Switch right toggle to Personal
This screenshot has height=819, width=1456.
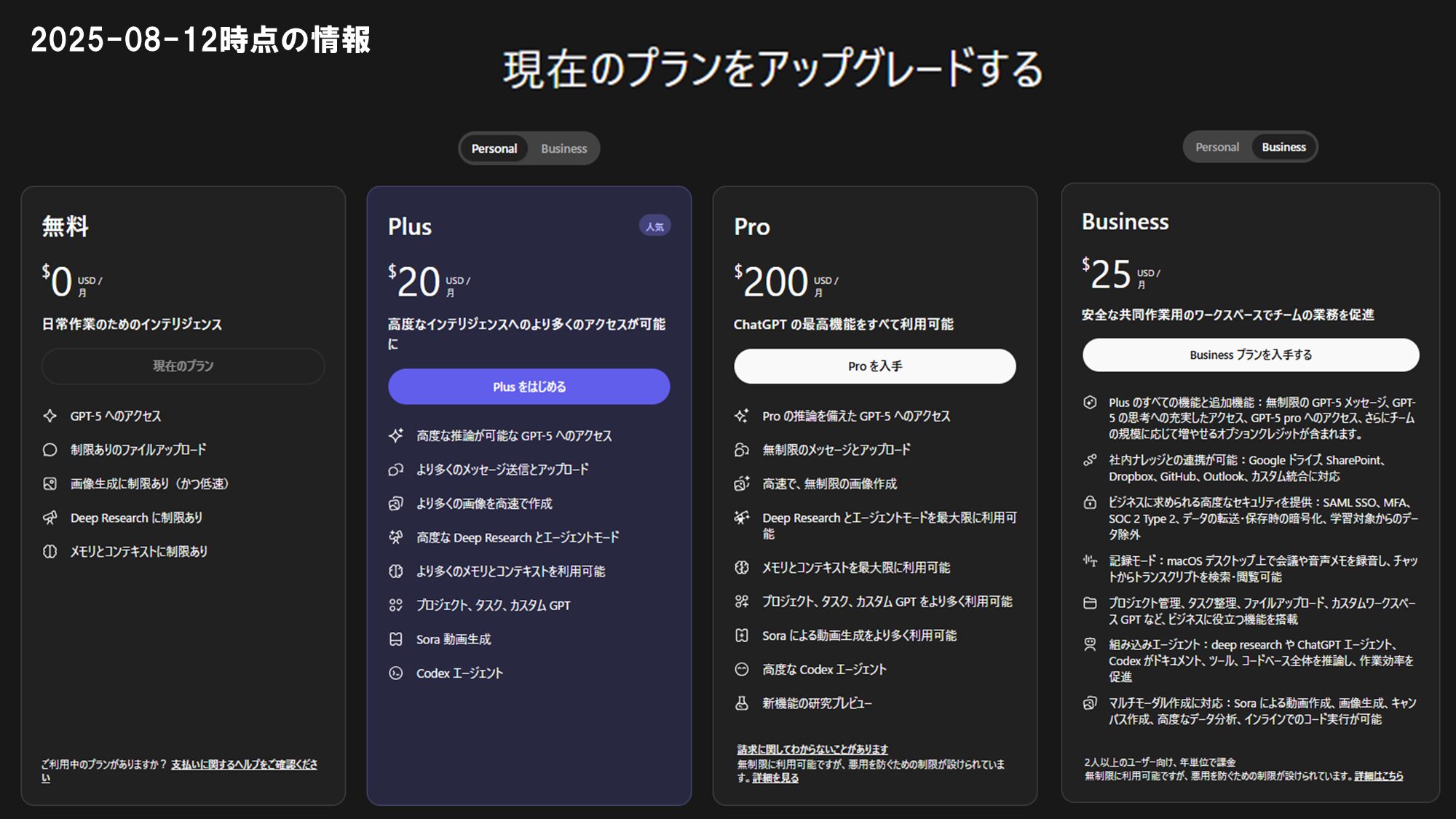coord(1216,147)
